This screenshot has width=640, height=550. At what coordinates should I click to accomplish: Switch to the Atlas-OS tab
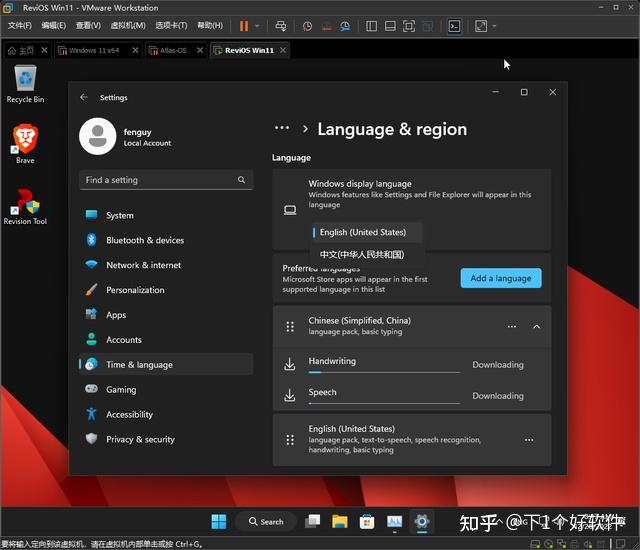(x=172, y=51)
